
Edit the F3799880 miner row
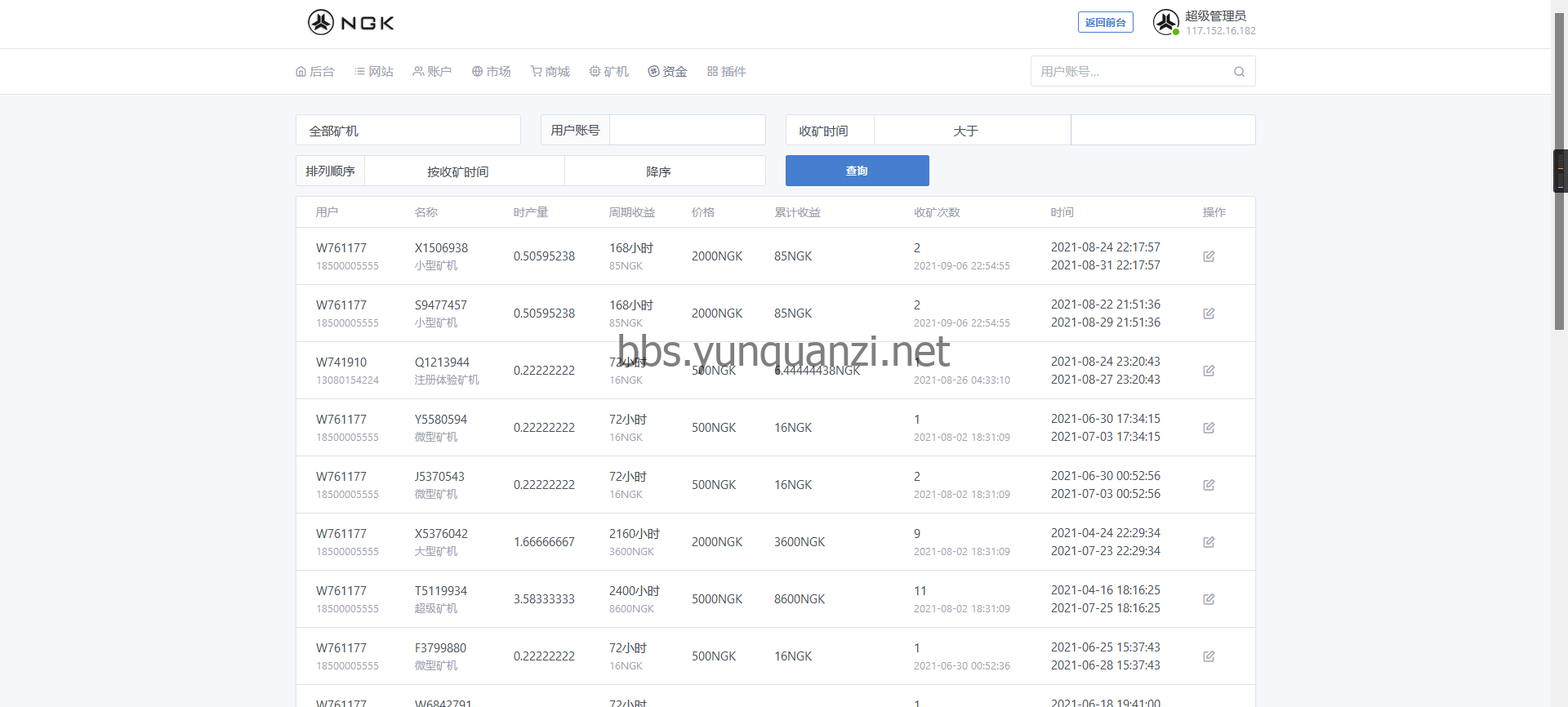pos(1209,656)
